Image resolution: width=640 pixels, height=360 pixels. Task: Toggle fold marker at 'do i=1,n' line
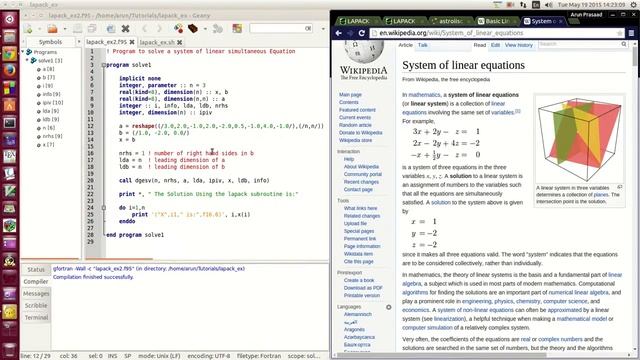click(x=104, y=208)
